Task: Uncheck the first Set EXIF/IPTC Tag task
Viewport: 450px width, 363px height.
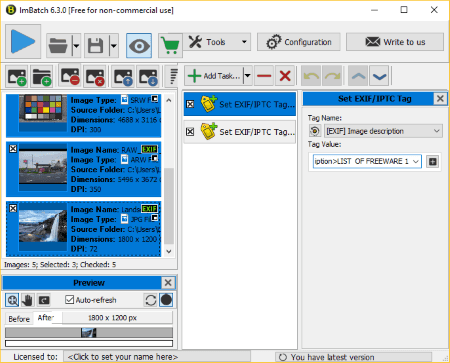Action: (x=190, y=104)
